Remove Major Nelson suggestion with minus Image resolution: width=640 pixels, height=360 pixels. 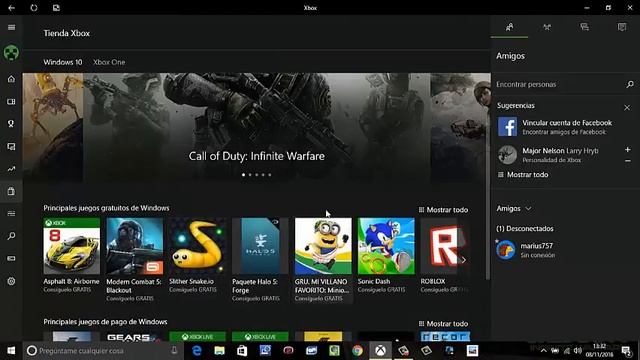coord(628,161)
